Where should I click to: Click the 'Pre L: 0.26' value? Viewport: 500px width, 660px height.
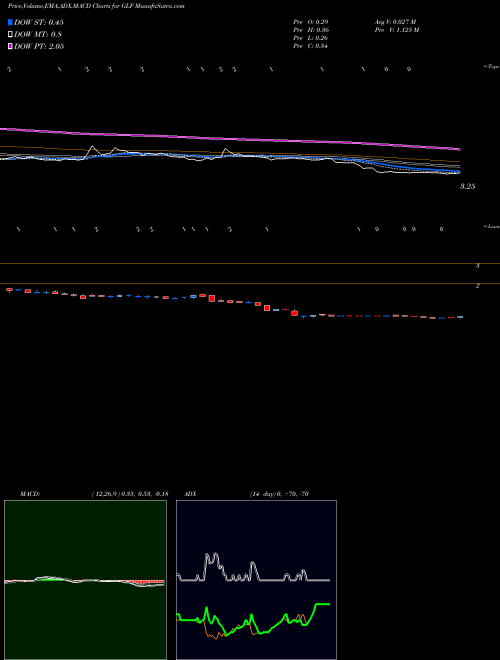point(311,38)
